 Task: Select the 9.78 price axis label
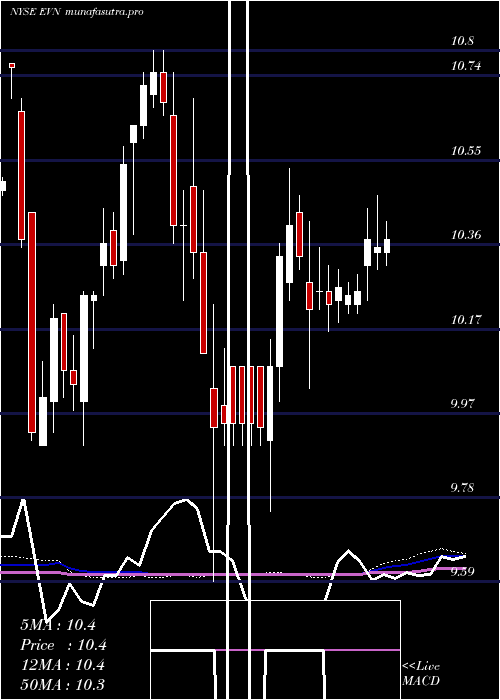point(462,488)
